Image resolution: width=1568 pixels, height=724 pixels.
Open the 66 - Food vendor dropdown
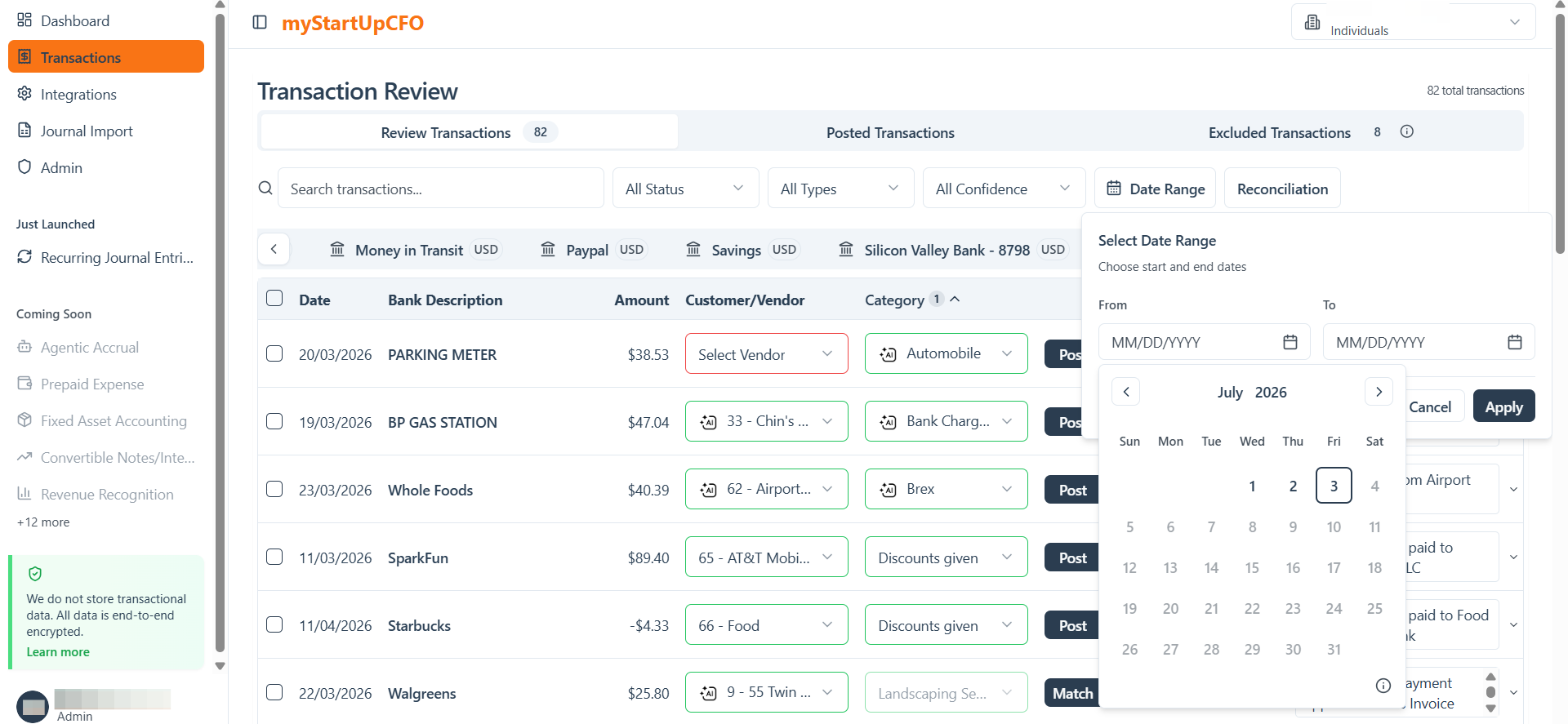767,624
